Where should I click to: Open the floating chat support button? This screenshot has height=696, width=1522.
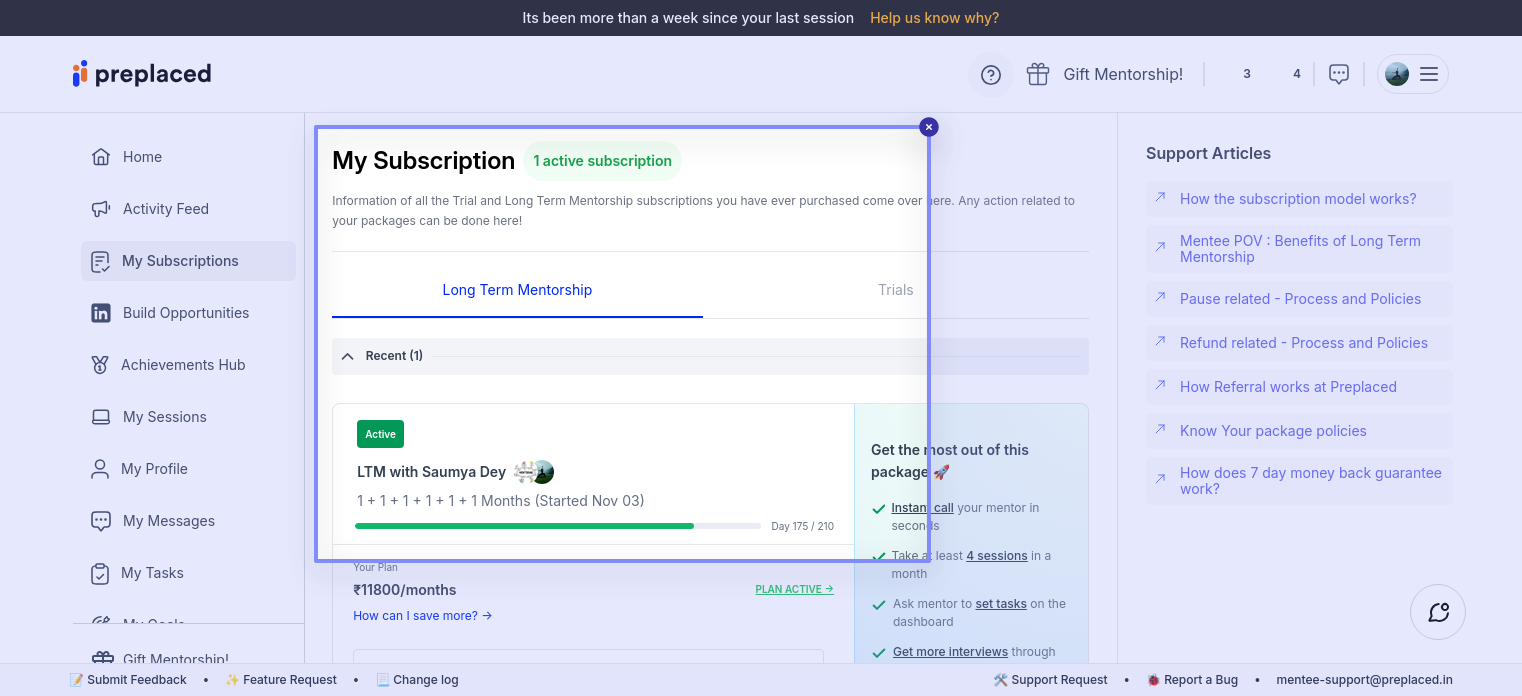coord(1438,612)
